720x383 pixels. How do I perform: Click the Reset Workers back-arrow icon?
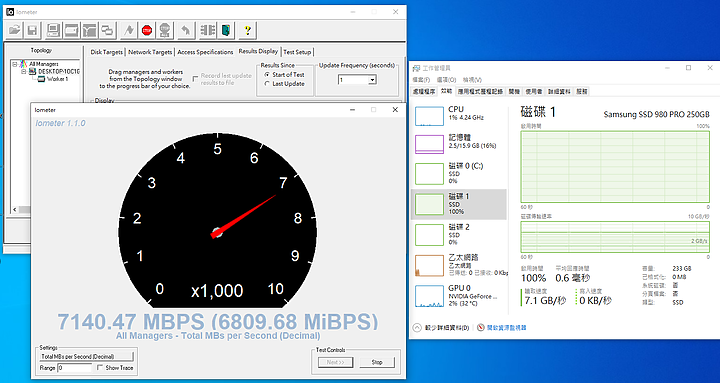point(186,30)
